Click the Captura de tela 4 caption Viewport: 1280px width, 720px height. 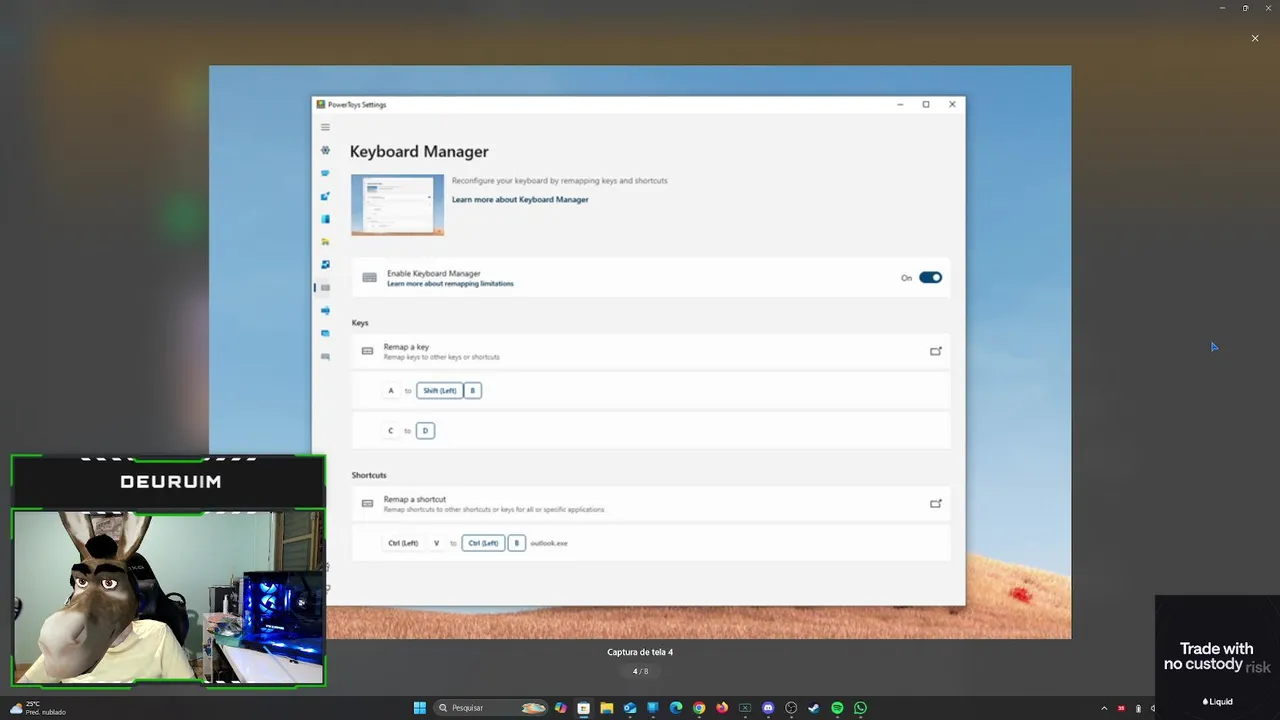click(x=640, y=652)
